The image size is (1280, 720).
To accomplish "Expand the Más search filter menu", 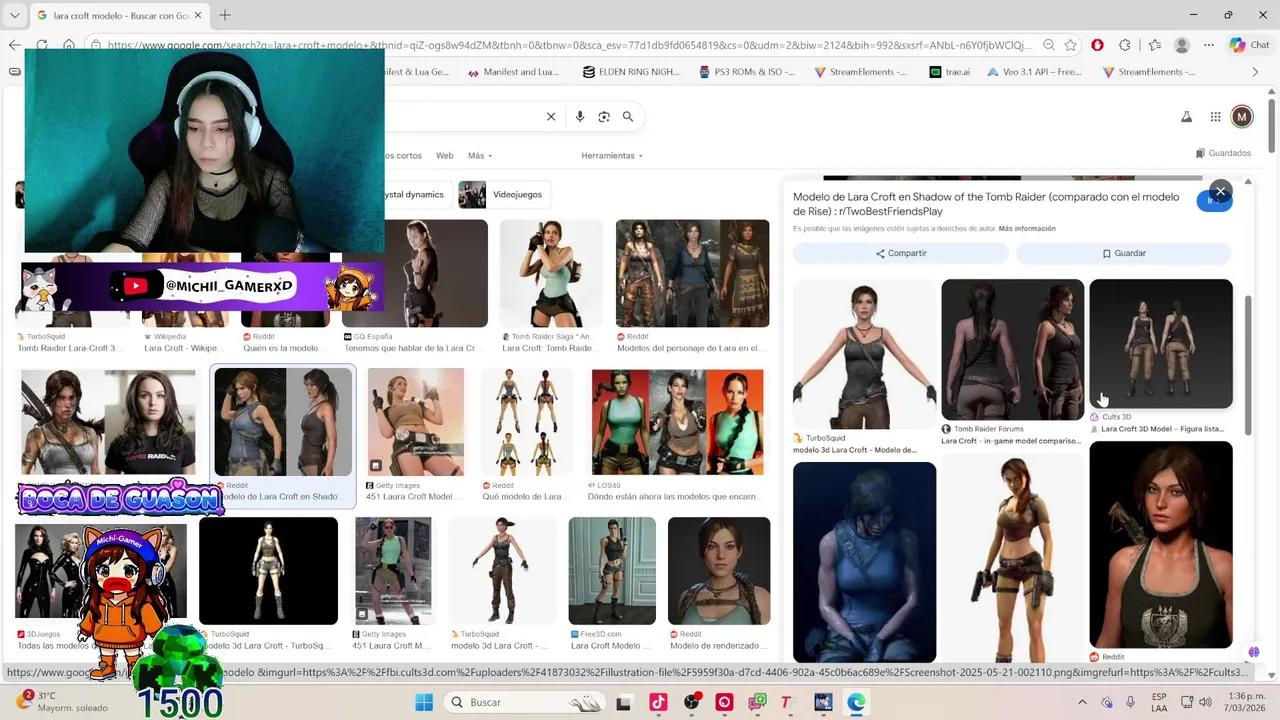I will coord(479,156).
